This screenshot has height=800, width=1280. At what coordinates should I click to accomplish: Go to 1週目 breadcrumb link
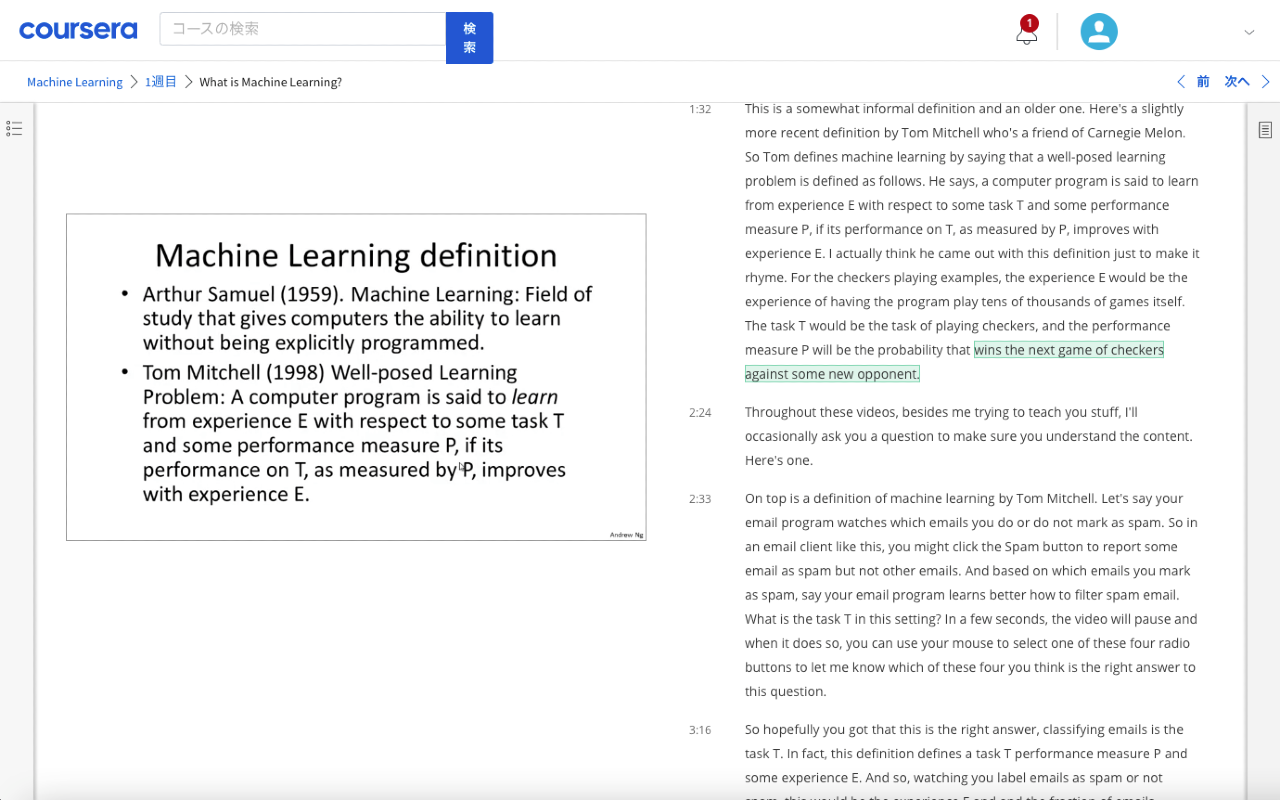(161, 82)
